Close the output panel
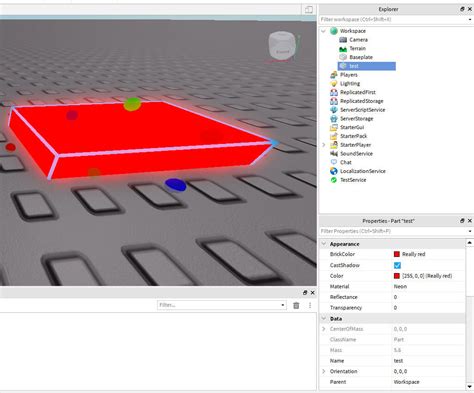The width and height of the screenshot is (474, 393). pos(312,292)
